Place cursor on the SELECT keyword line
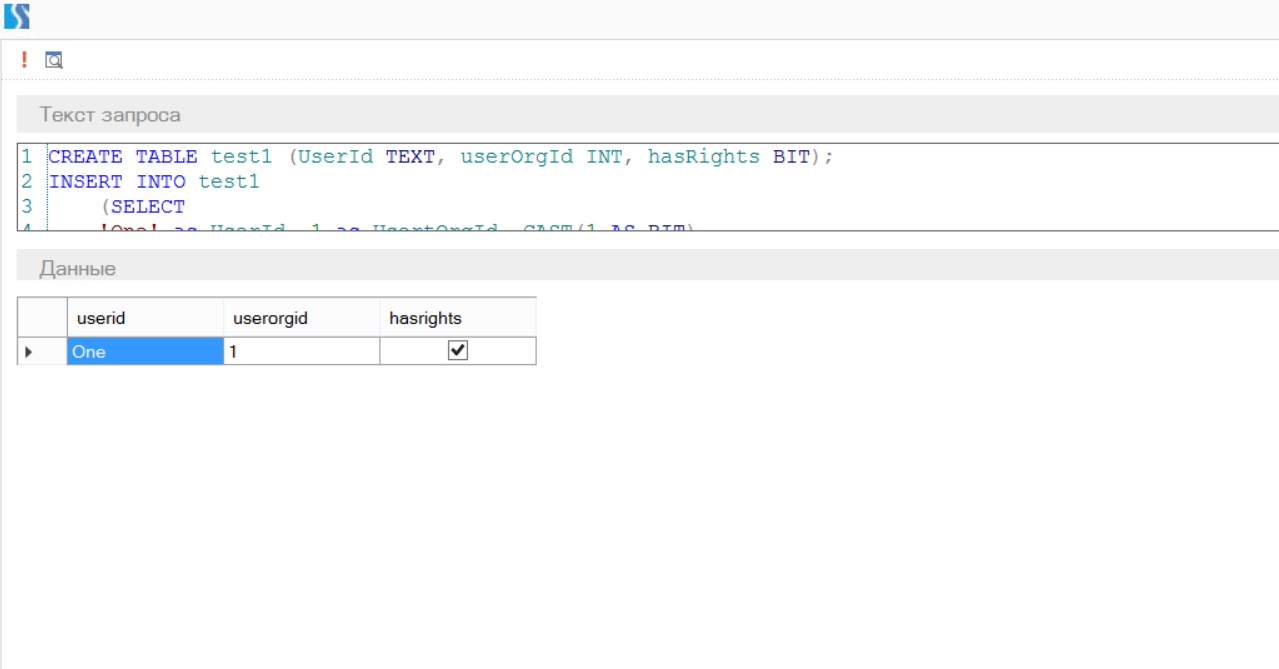This screenshot has width=1279, height=669. click(x=147, y=207)
